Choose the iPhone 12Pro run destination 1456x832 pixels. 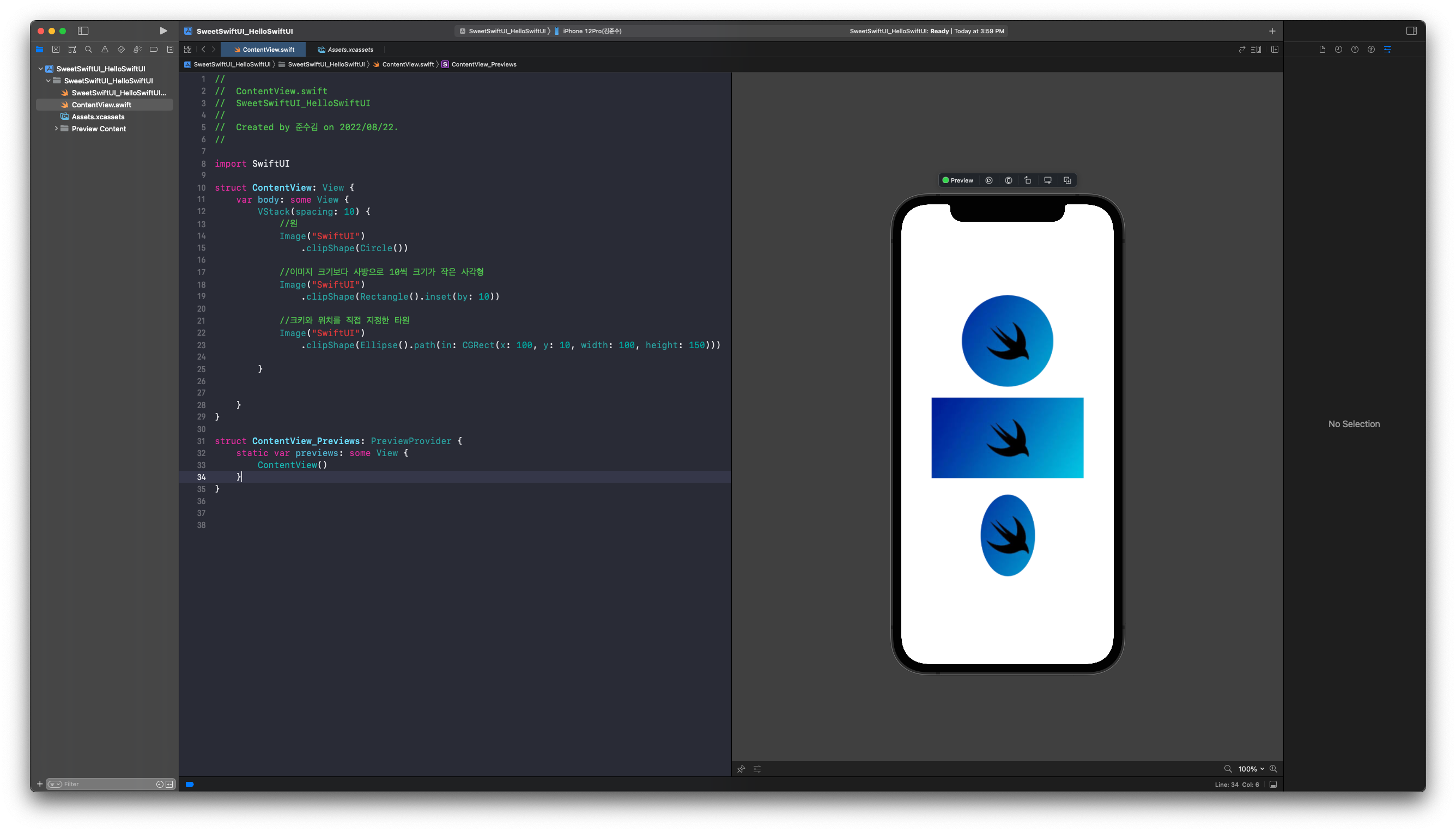click(591, 31)
